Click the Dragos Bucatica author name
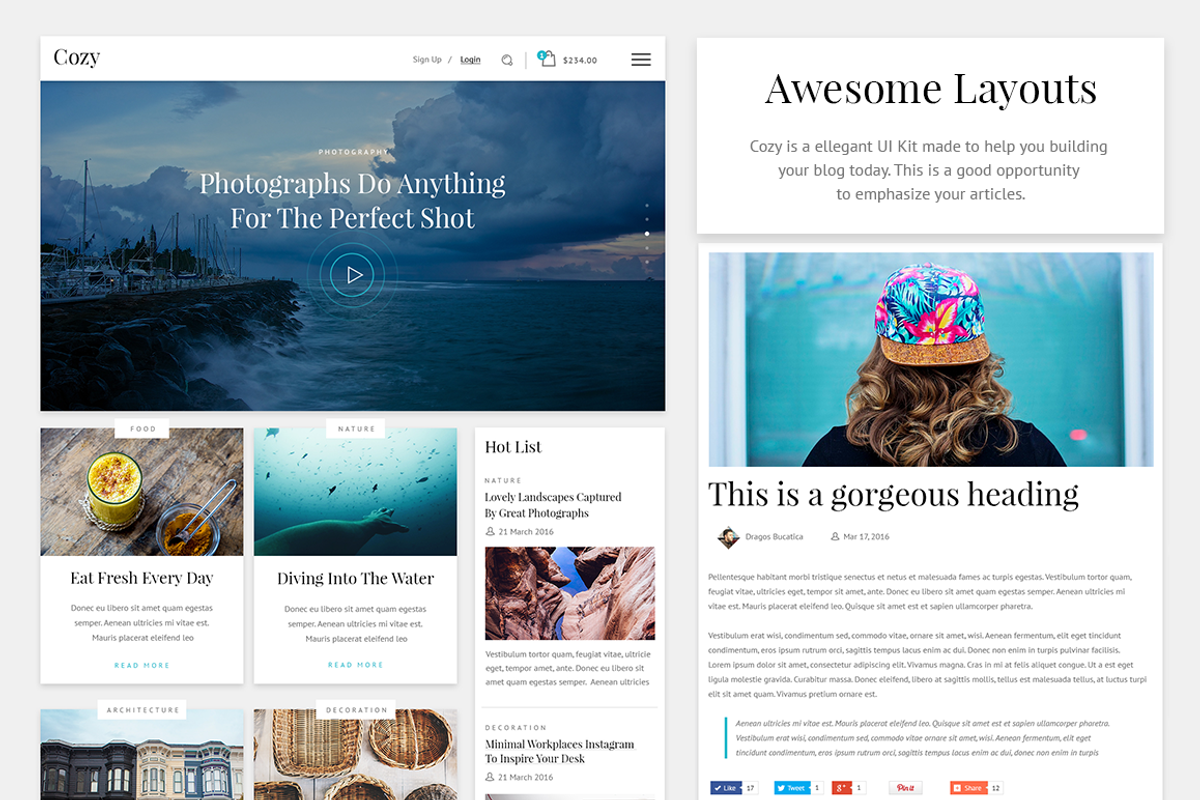 [x=774, y=537]
